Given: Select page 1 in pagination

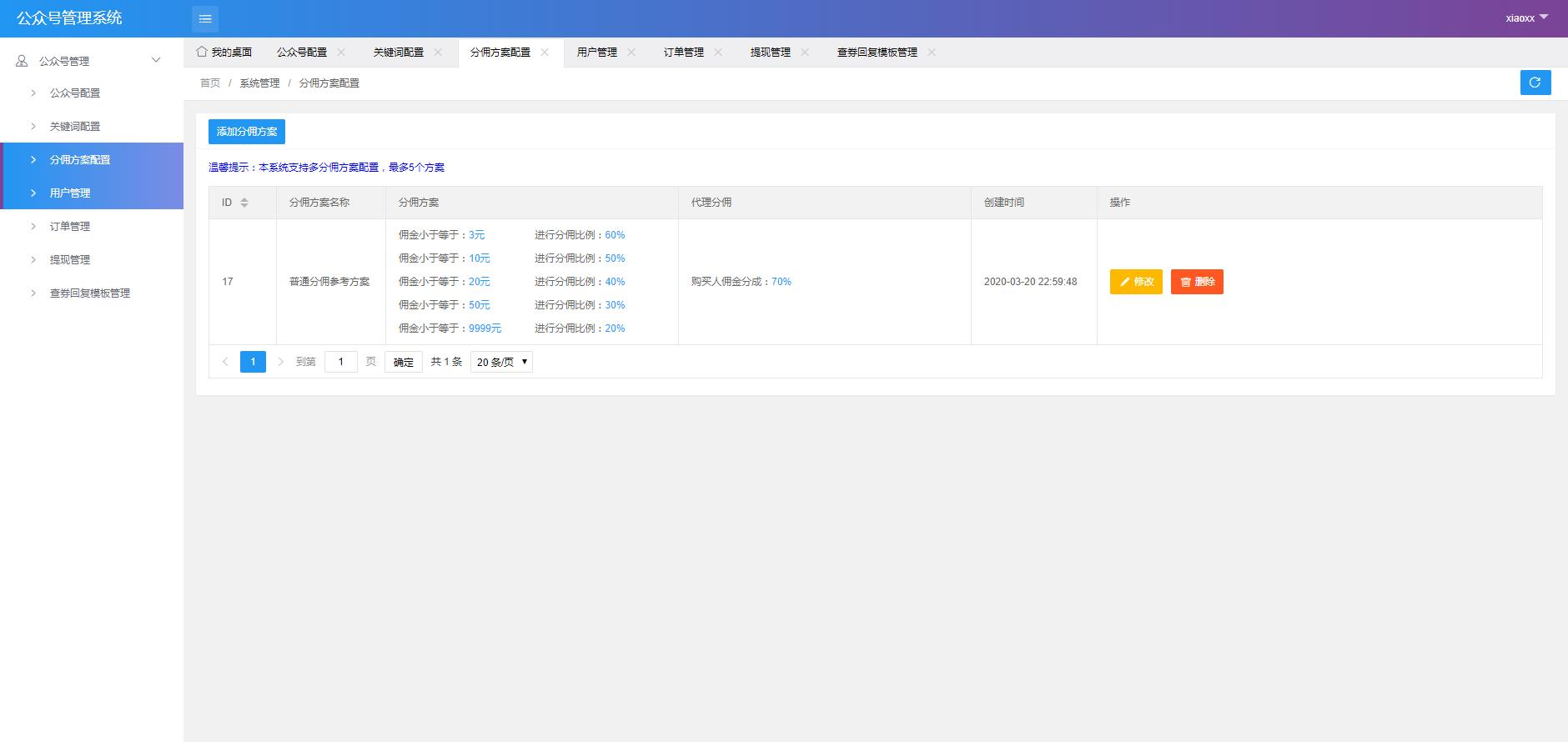Looking at the screenshot, I should point(253,362).
